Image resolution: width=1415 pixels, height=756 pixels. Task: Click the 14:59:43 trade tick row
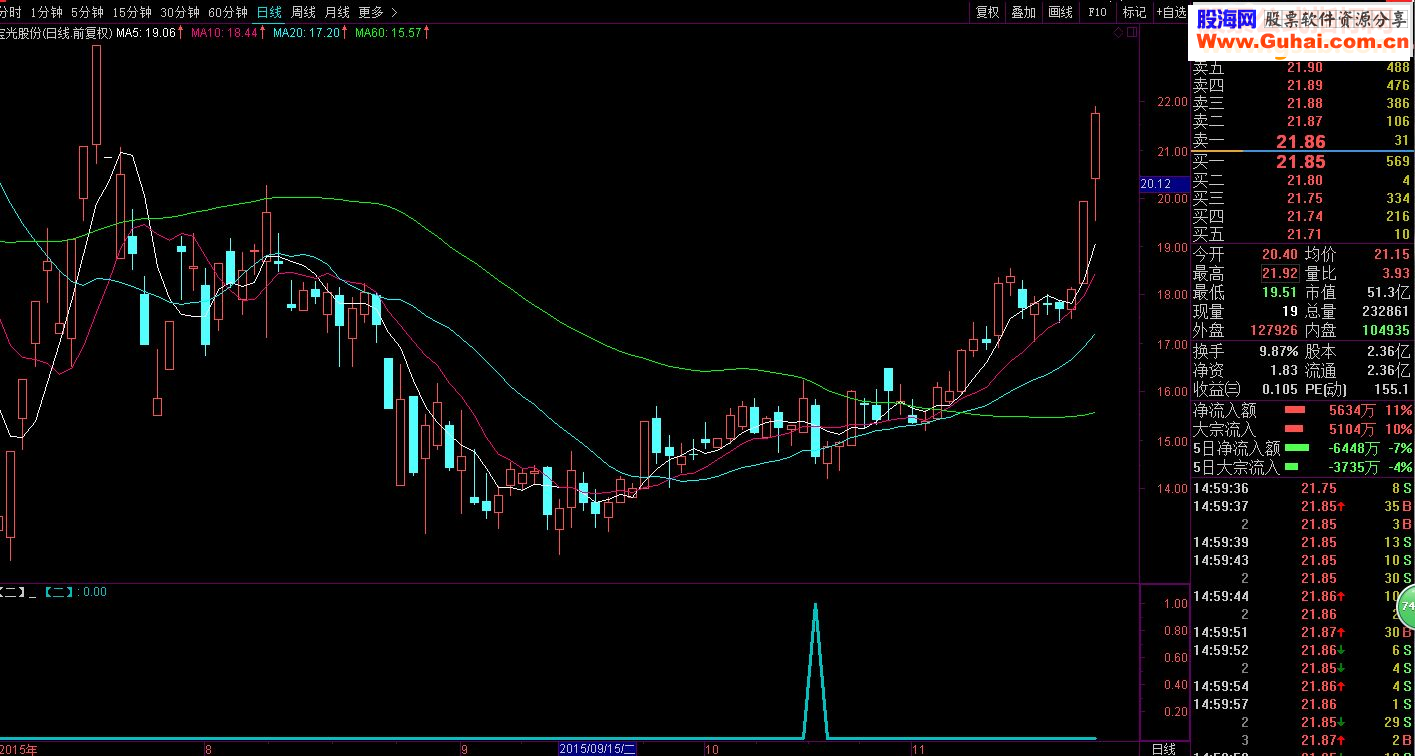tap(1301, 560)
